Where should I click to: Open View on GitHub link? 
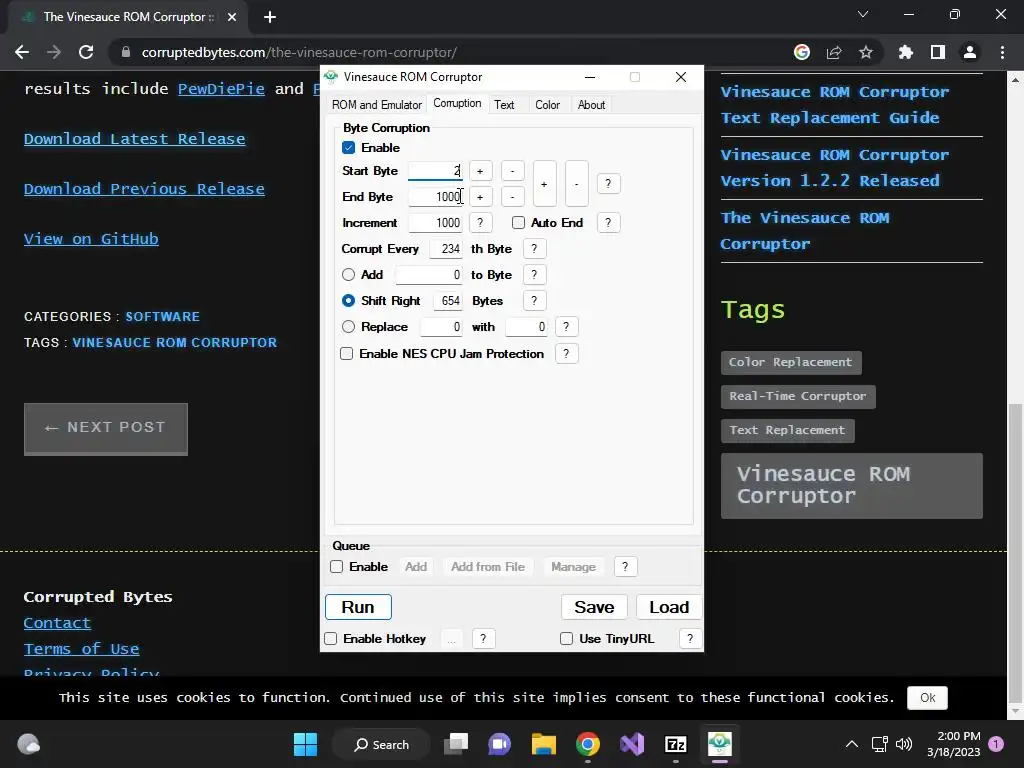[x=91, y=239]
